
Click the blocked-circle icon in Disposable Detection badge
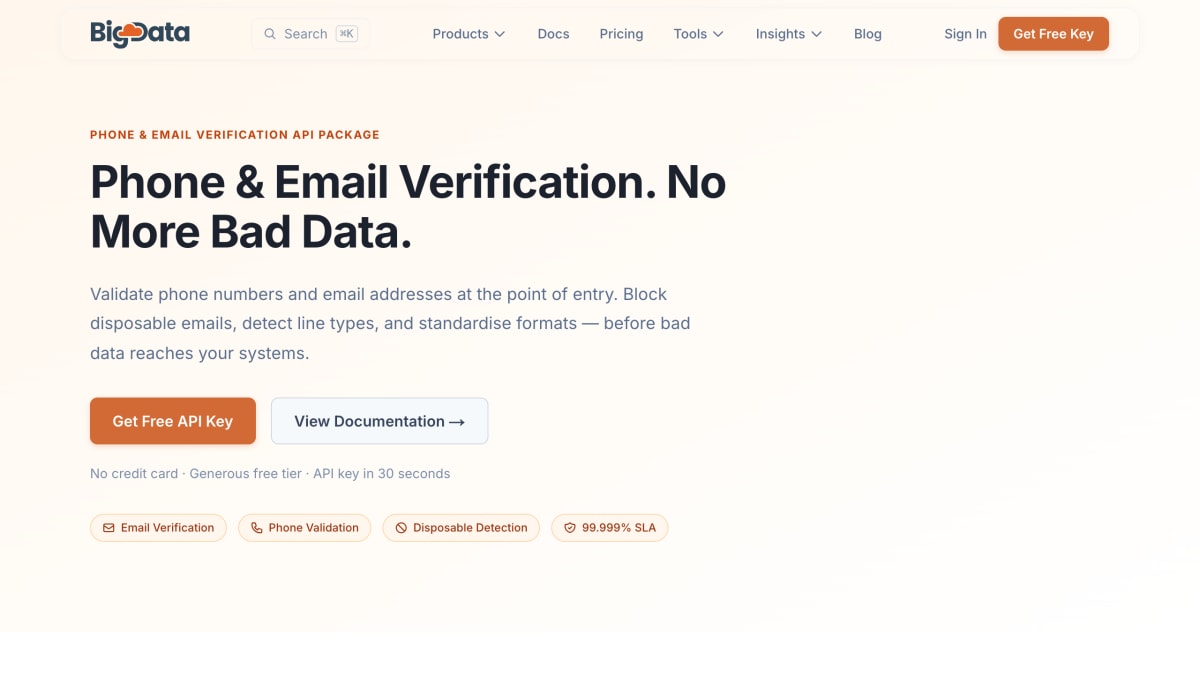(x=401, y=528)
